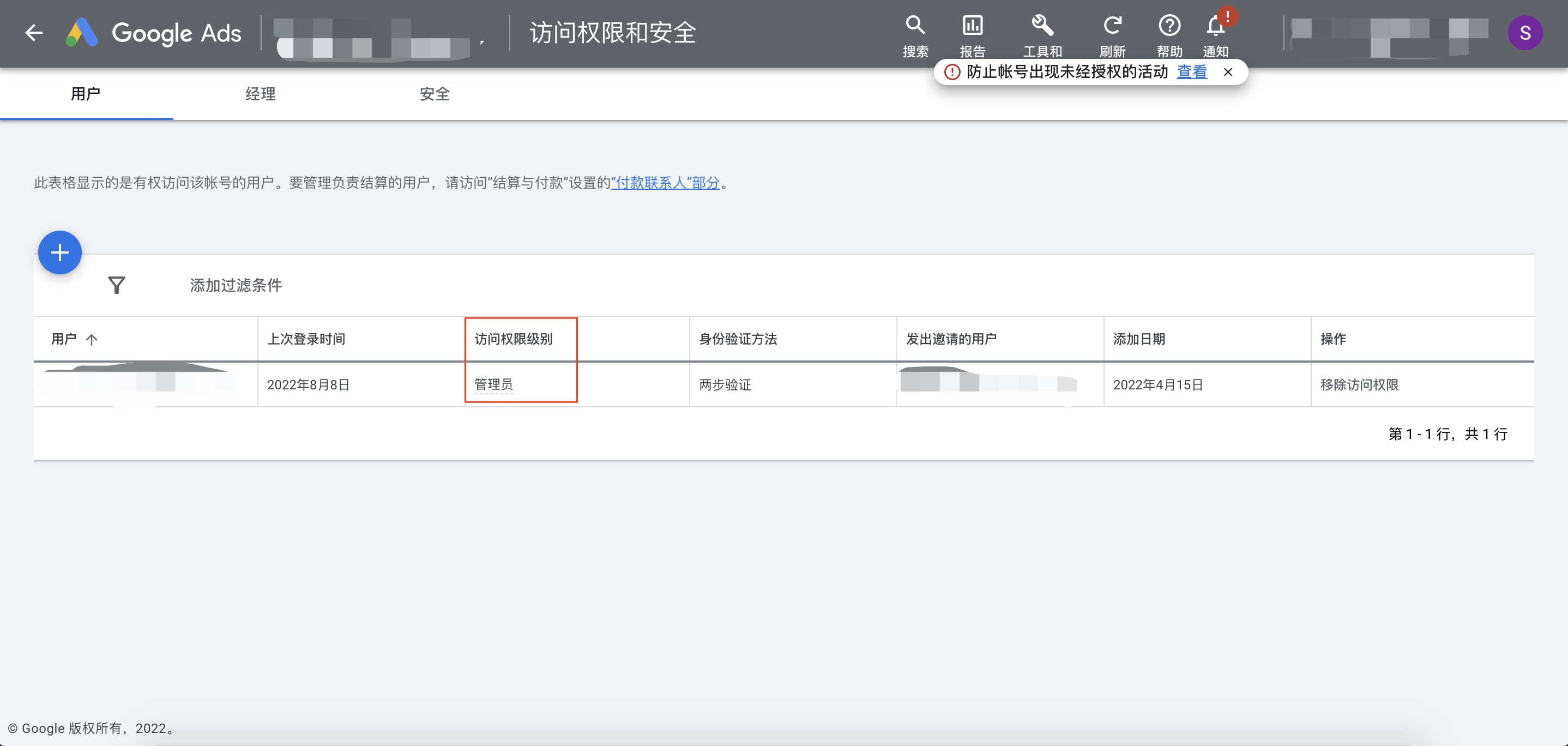Screen dimensions: 1568x746
Task: Click the Google copyright footer text
Action: coord(92,729)
